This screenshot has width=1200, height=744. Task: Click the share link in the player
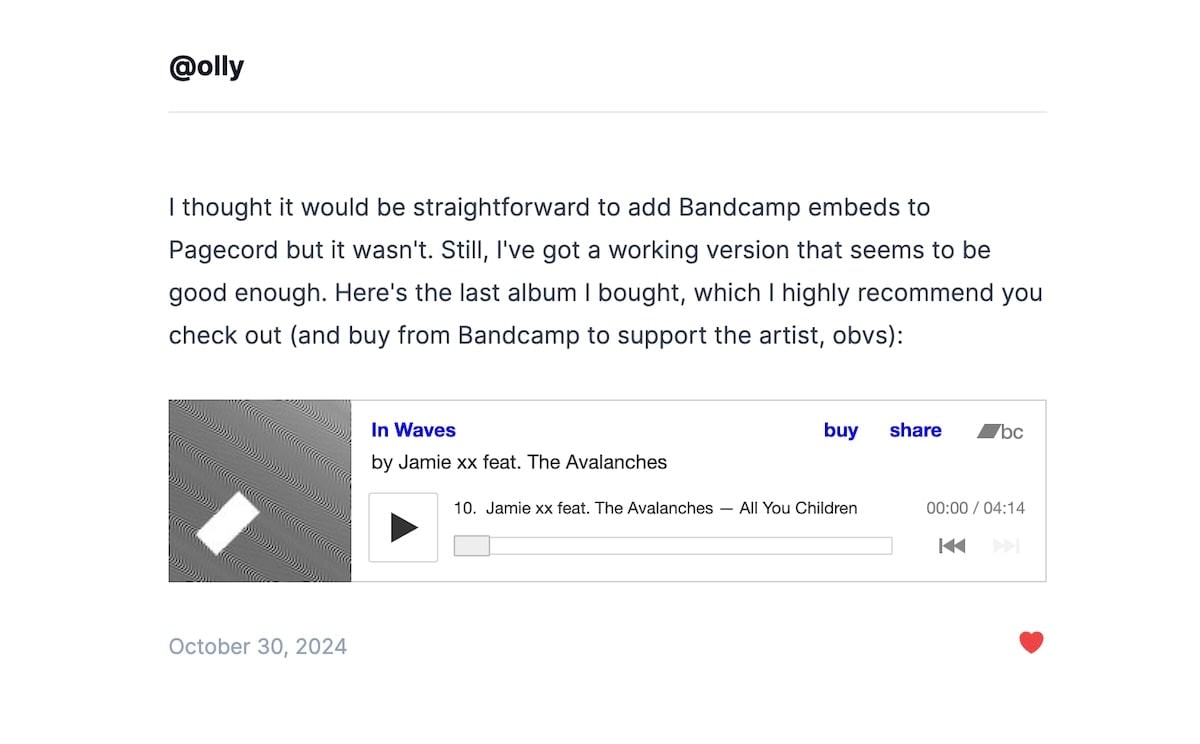[915, 430]
